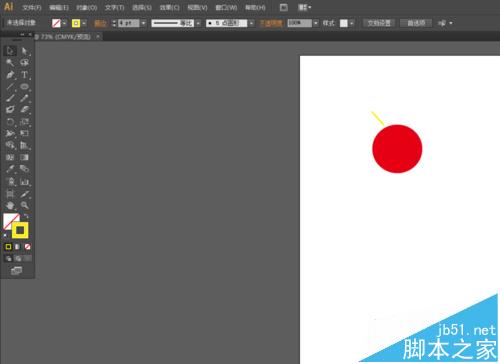Select the Zoom tool
This screenshot has width=500, height=364.
(x=24, y=205)
